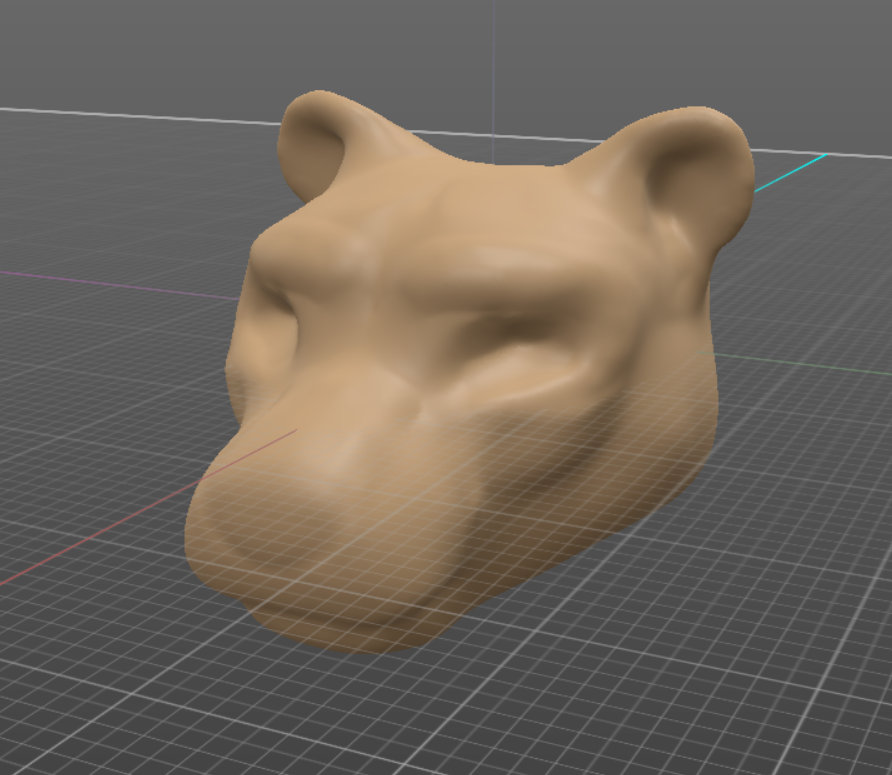Click the brow bump beneath the smaller ear

300,250
